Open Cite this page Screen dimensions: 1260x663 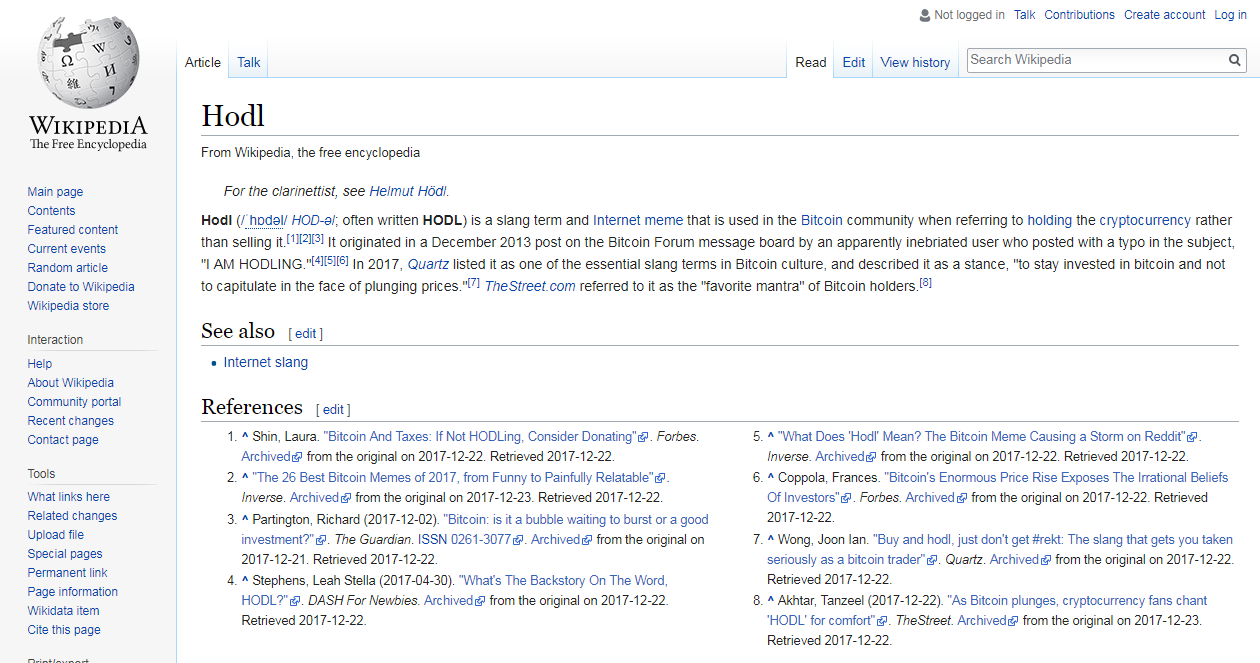tap(64, 630)
